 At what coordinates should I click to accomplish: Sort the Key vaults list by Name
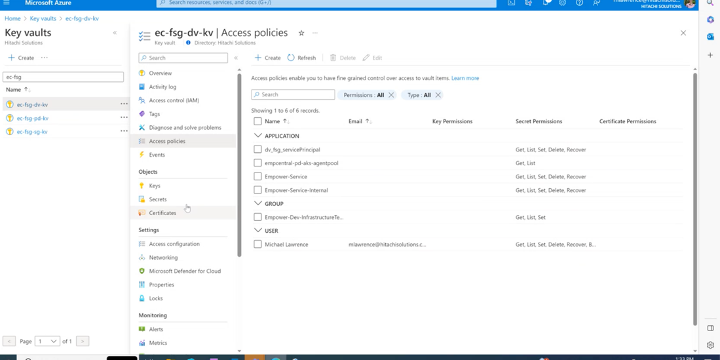click(x=18, y=90)
